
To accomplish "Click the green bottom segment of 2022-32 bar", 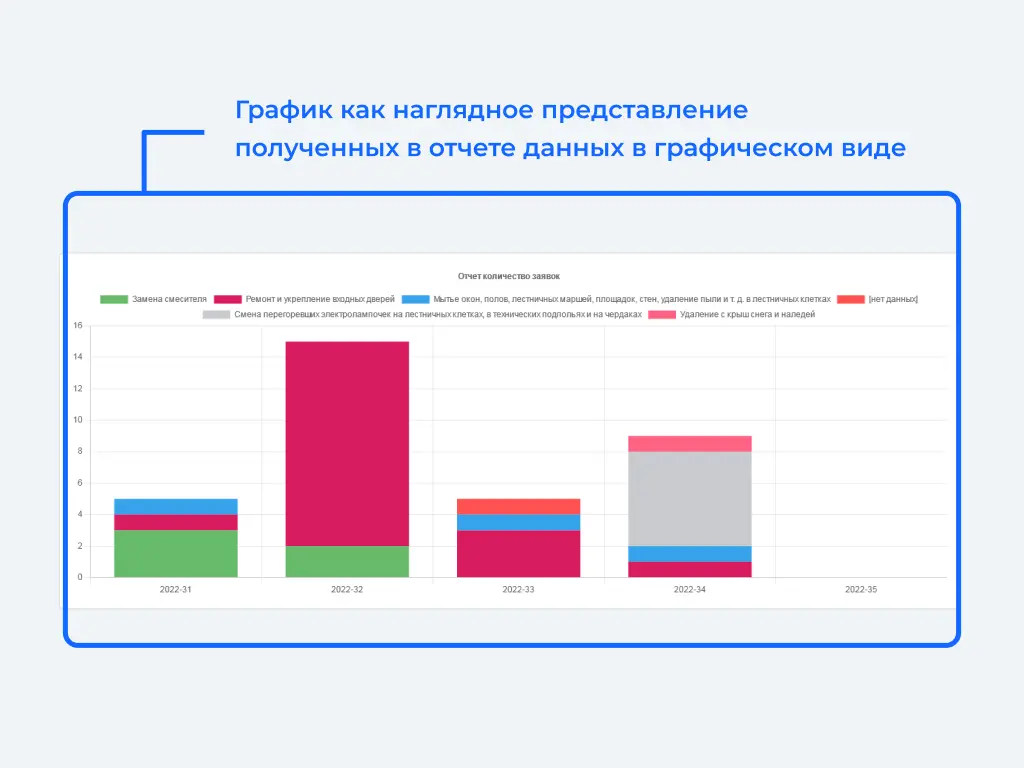I will coord(347,561).
